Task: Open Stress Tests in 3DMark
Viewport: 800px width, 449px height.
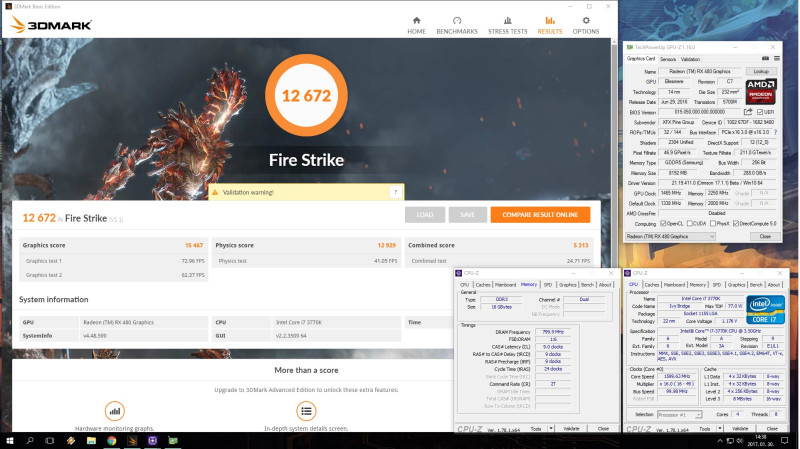Action: coord(508,26)
